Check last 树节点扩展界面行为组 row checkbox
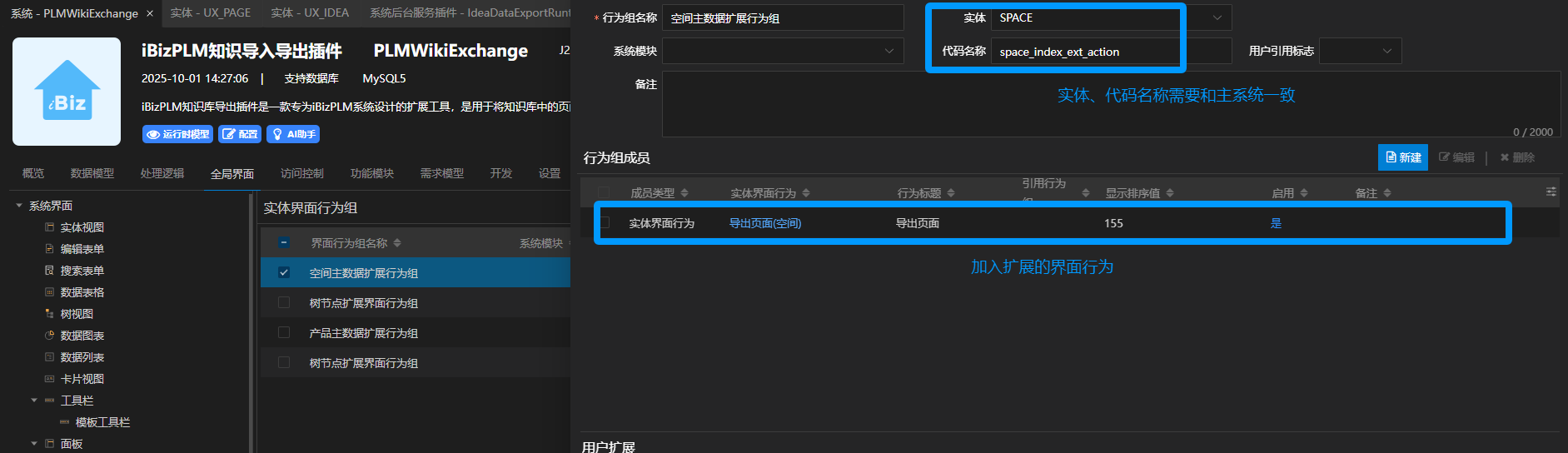 284,362
